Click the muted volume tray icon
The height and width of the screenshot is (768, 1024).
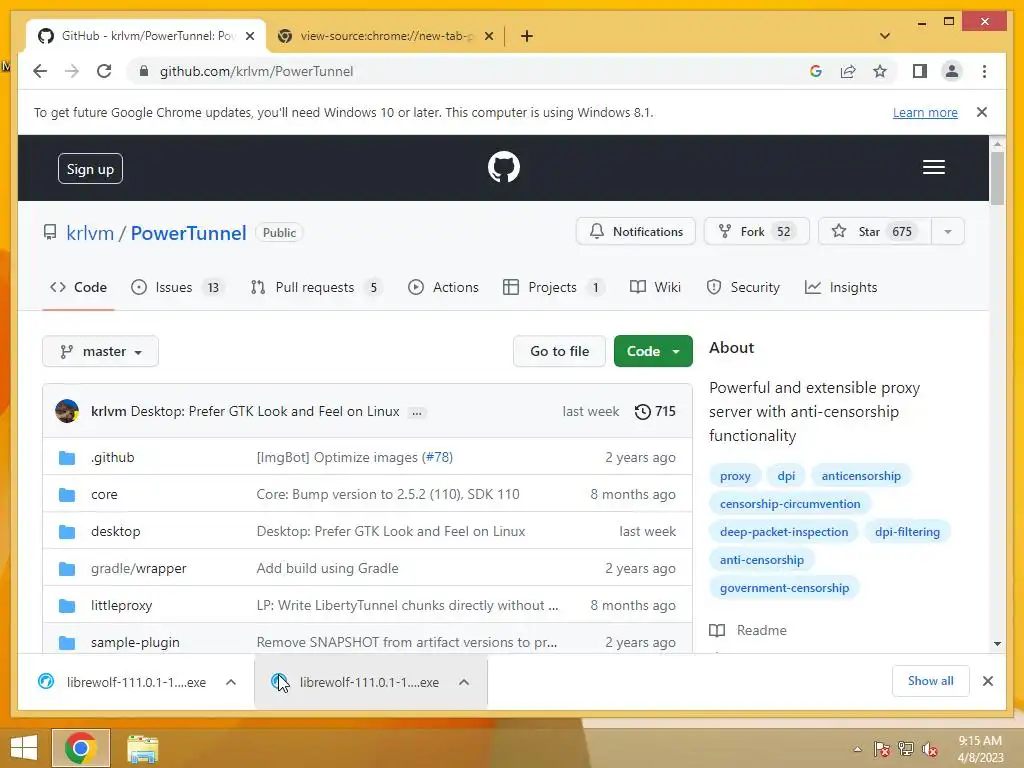click(x=930, y=749)
